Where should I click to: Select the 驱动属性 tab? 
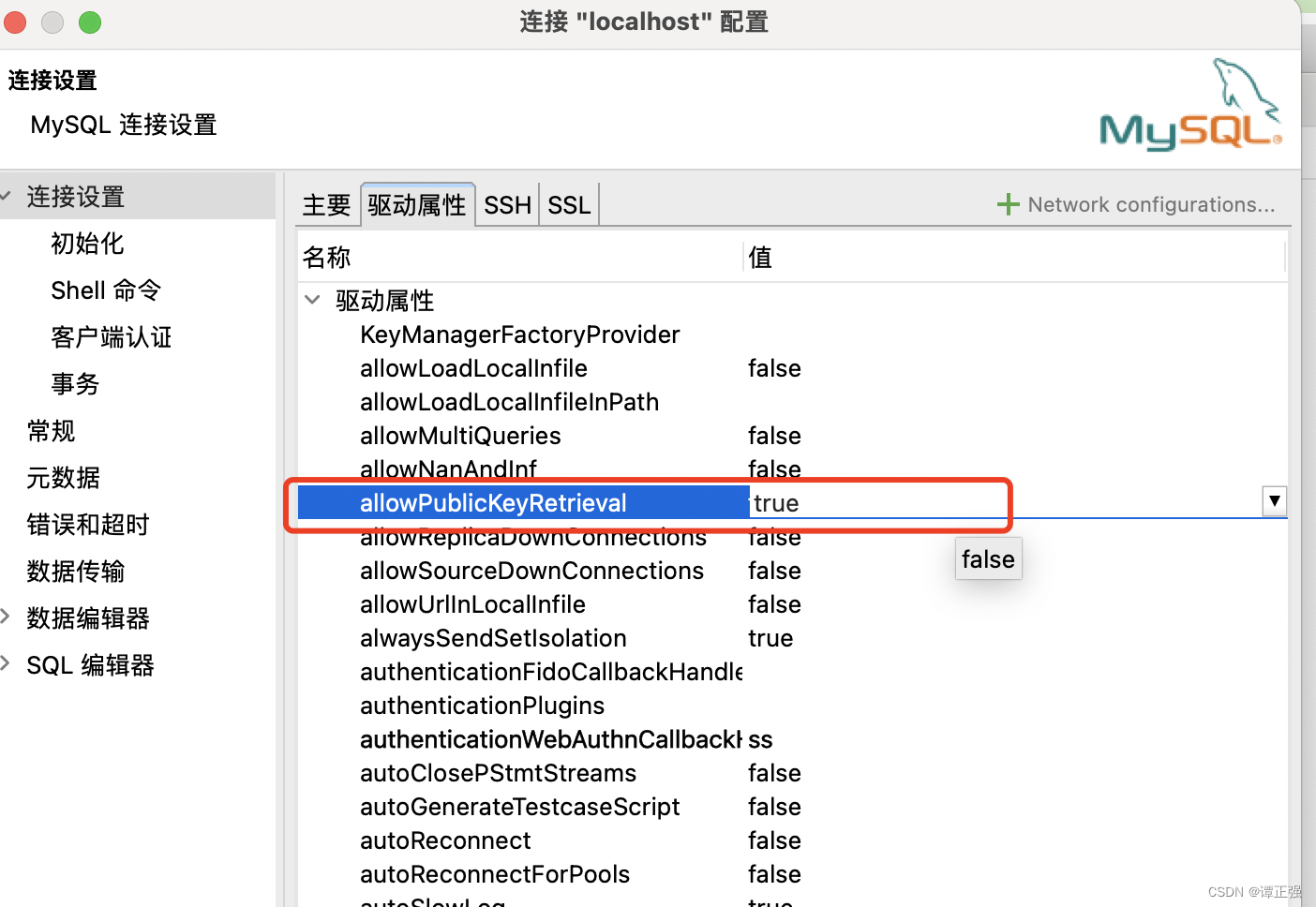tap(417, 204)
